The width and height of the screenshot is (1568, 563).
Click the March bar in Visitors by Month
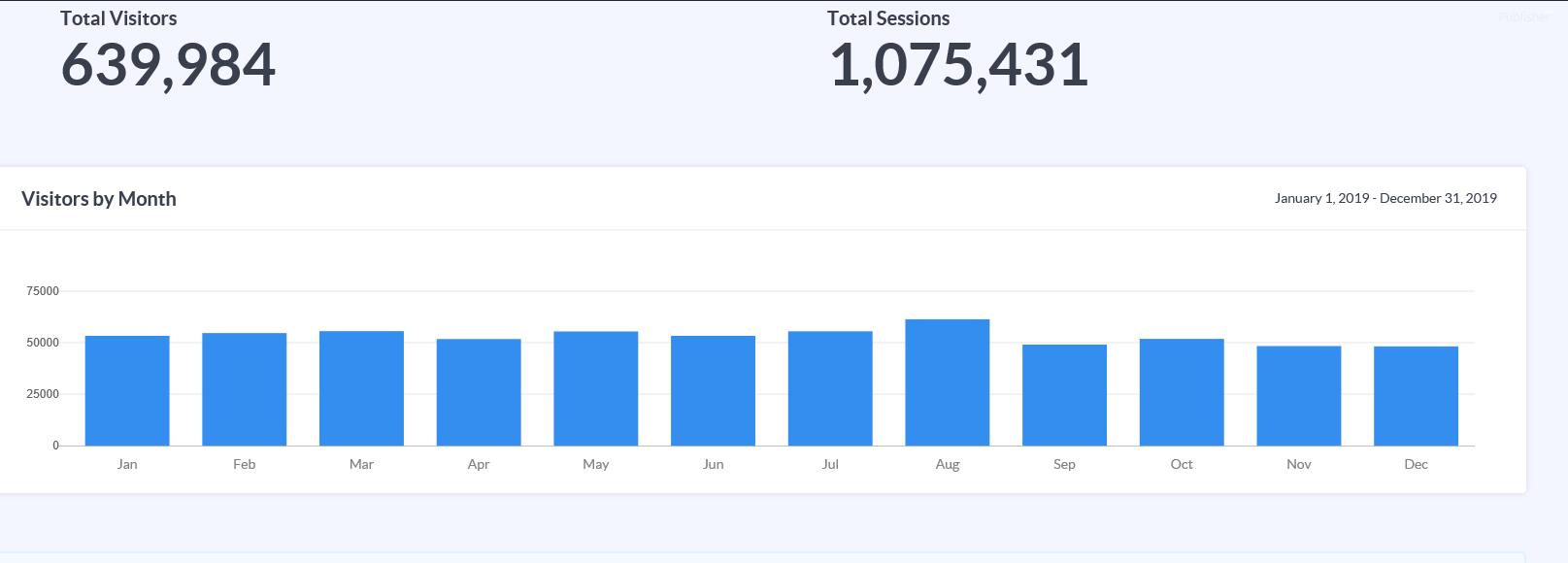(x=361, y=388)
